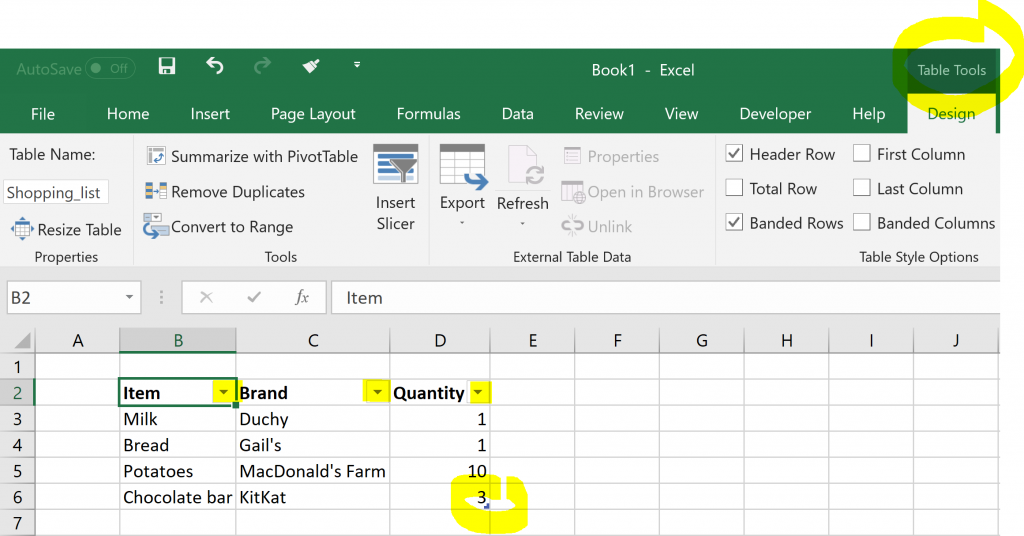Open the Quantity column filter dropdown
Image resolution: width=1024 pixels, height=536 pixels.
478,392
